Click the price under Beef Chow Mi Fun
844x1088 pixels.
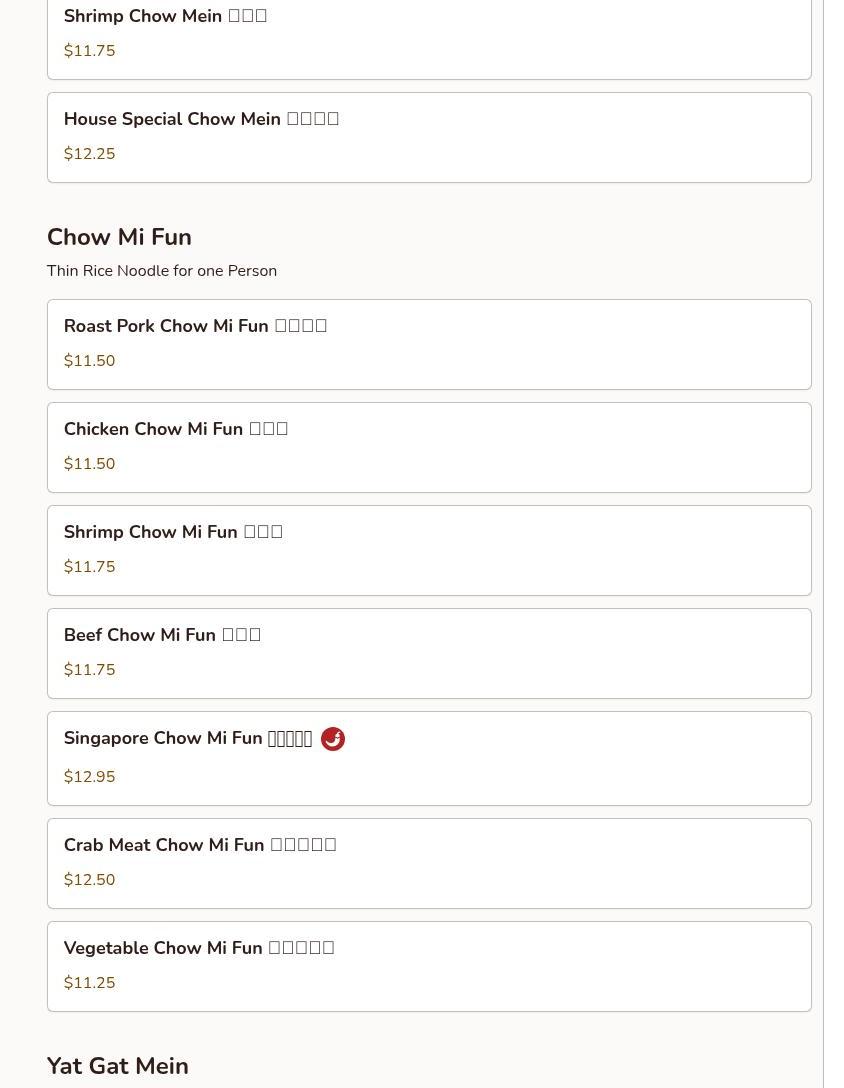[x=89, y=670]
